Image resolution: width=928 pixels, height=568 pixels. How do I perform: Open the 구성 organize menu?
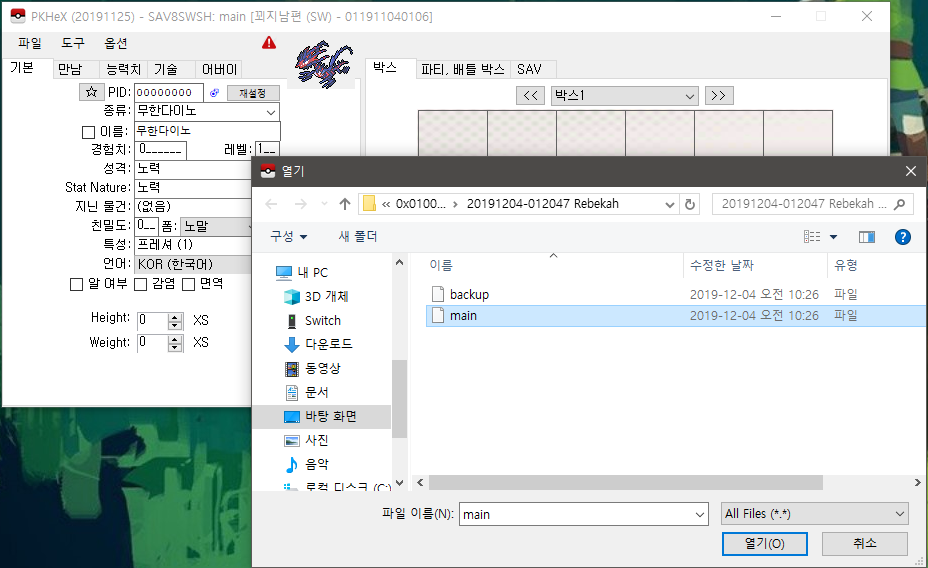tap(288, 237)
